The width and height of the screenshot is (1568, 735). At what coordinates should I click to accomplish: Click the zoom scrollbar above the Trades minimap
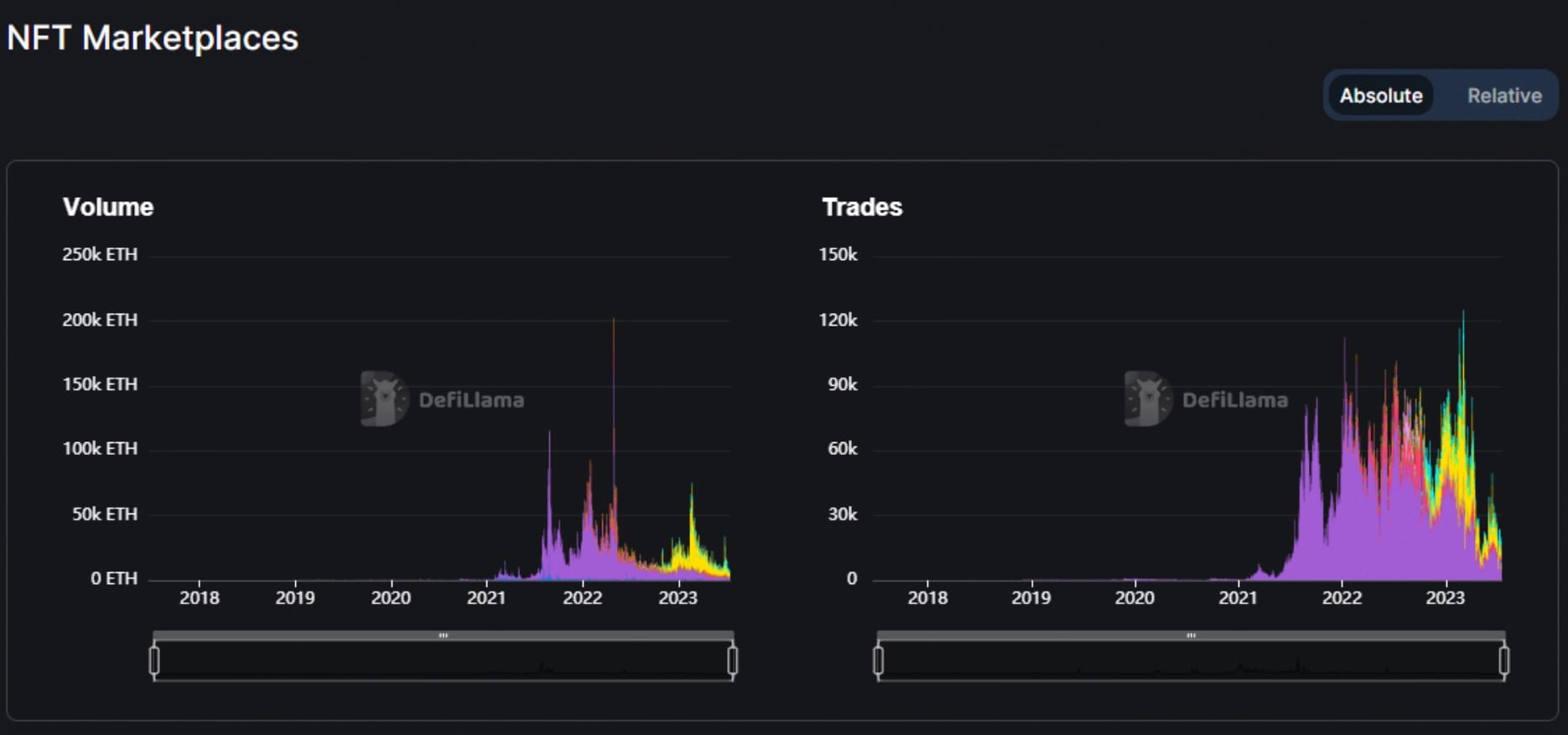point(1191,636)
